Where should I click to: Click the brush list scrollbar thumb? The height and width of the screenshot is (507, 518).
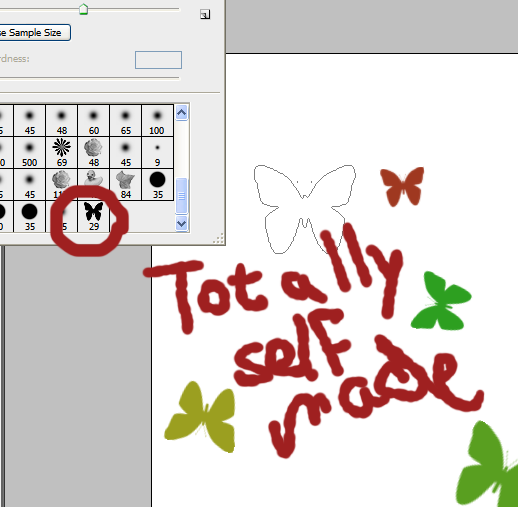coord(181,196)
